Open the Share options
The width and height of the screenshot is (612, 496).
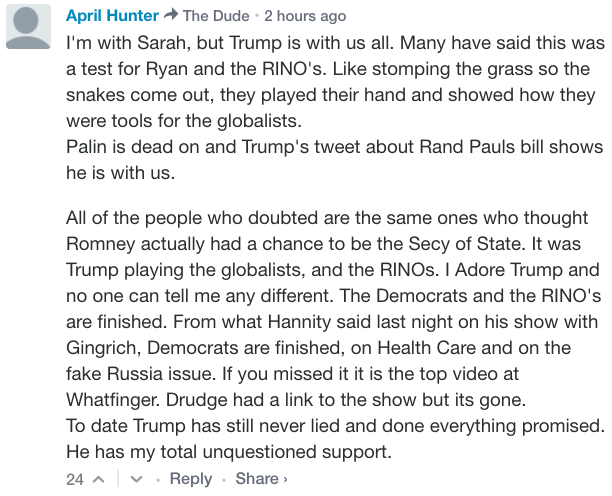pos(257,478)
